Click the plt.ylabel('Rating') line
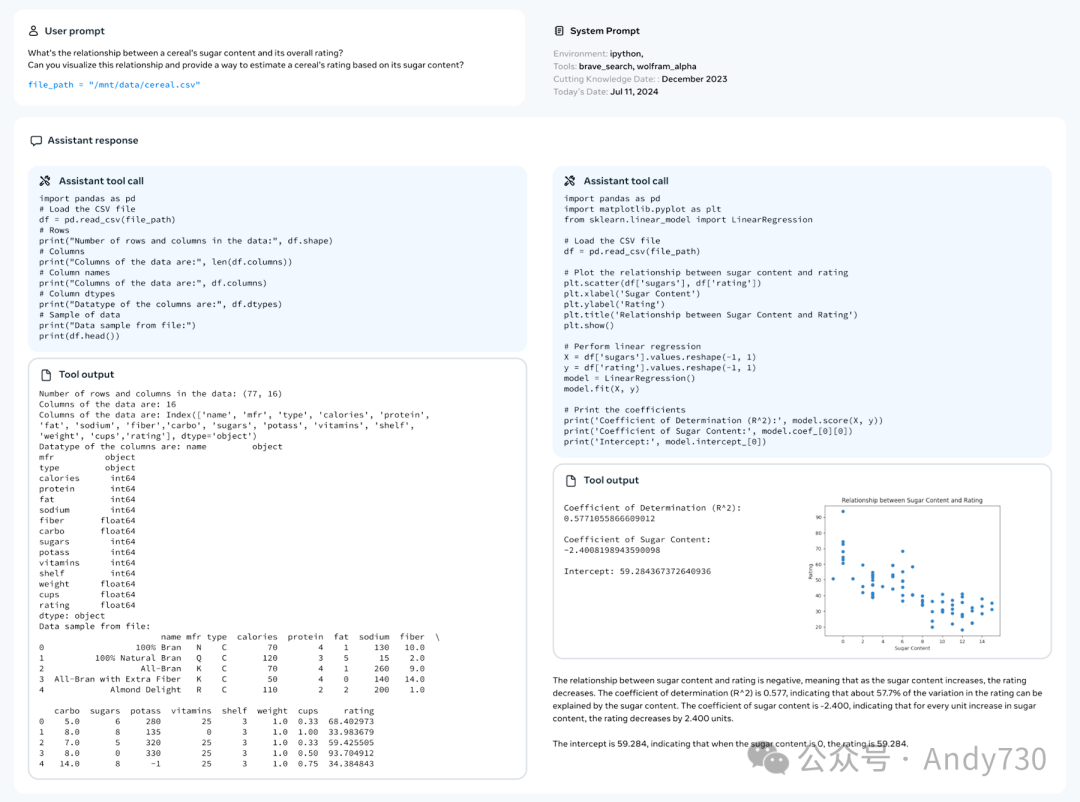Image resolution: width=1080 pixels, height=802 pixels. tap(614, 304)
